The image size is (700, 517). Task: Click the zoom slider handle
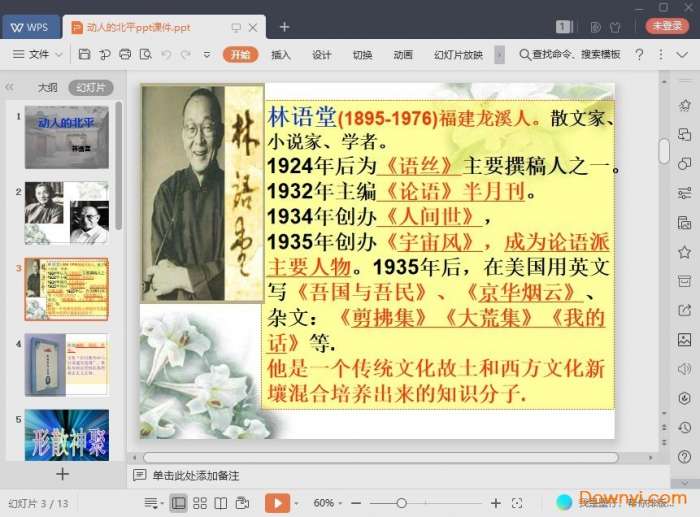click(401, 504)
